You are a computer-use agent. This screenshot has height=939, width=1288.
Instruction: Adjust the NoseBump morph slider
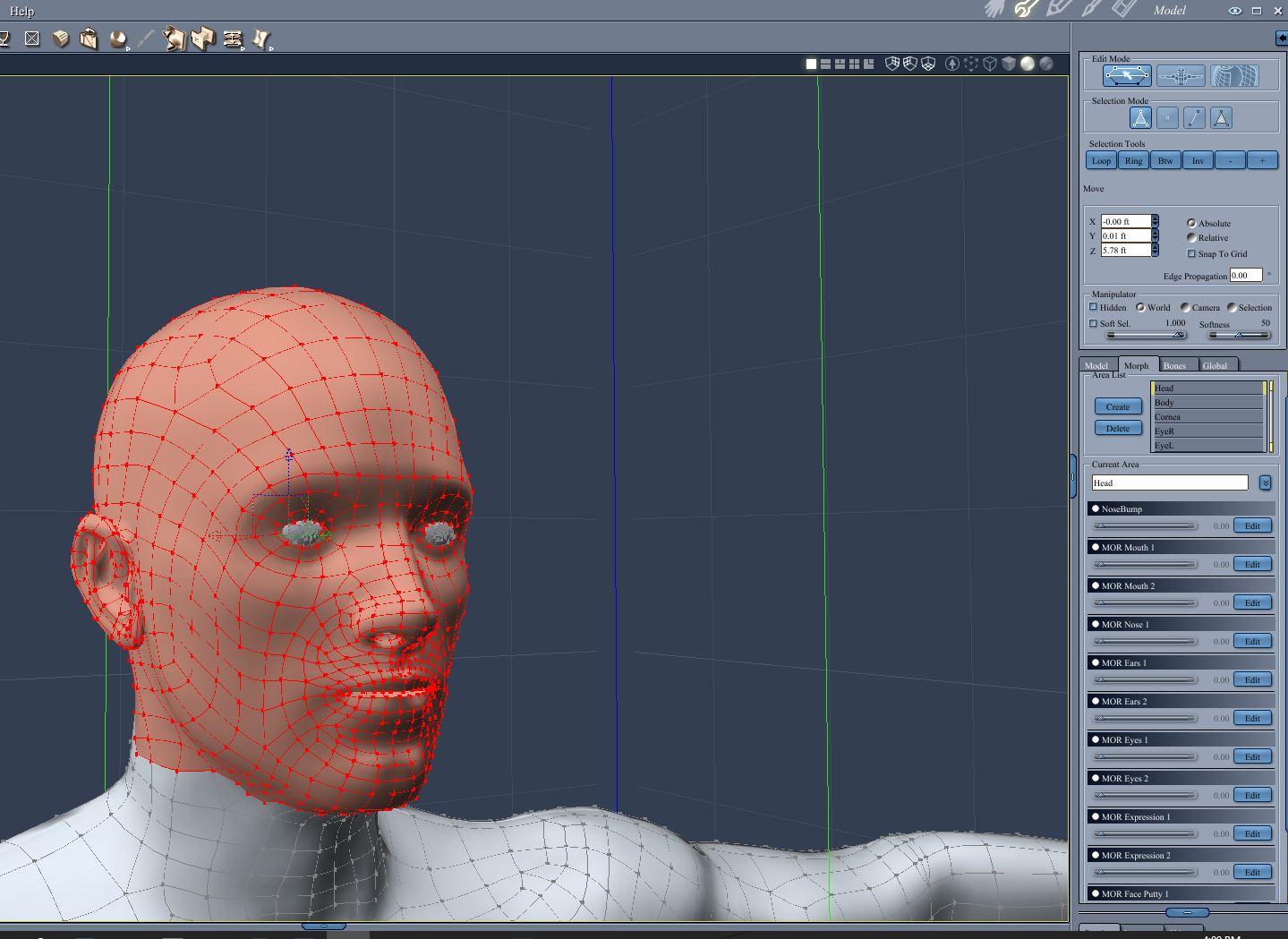[1146, 526]
